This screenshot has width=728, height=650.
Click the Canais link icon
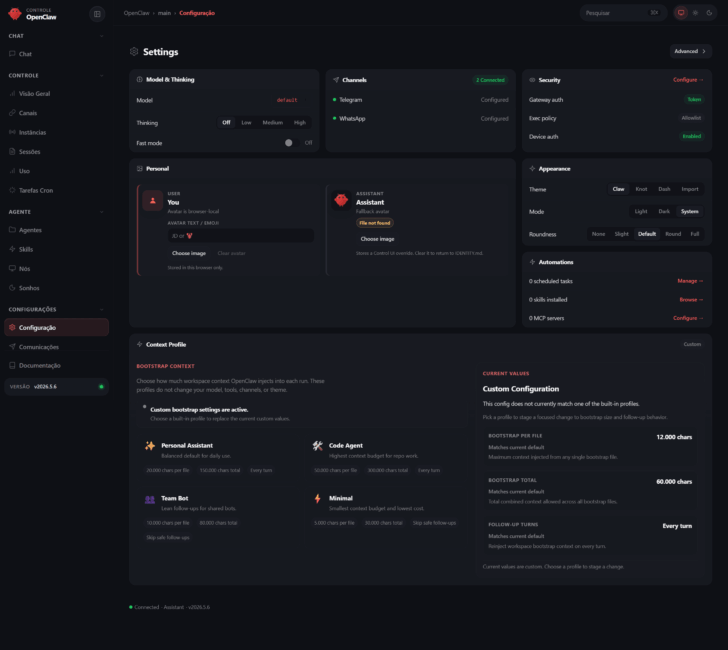(12, 113)
